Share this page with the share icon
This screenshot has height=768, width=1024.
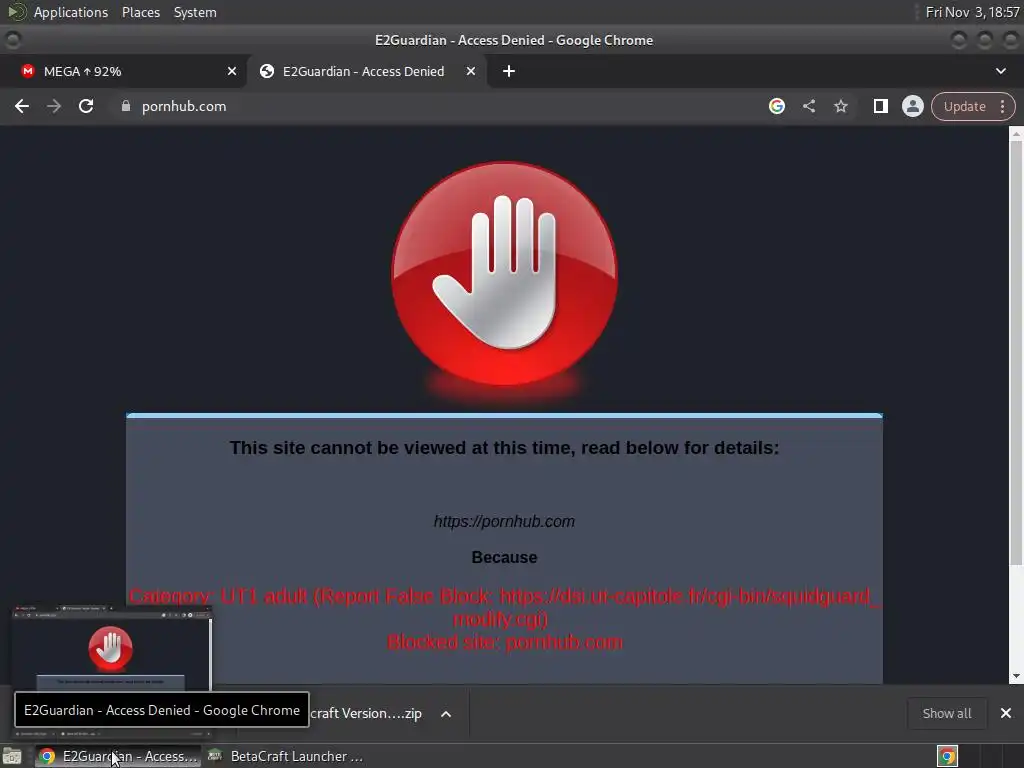(808, 106)
